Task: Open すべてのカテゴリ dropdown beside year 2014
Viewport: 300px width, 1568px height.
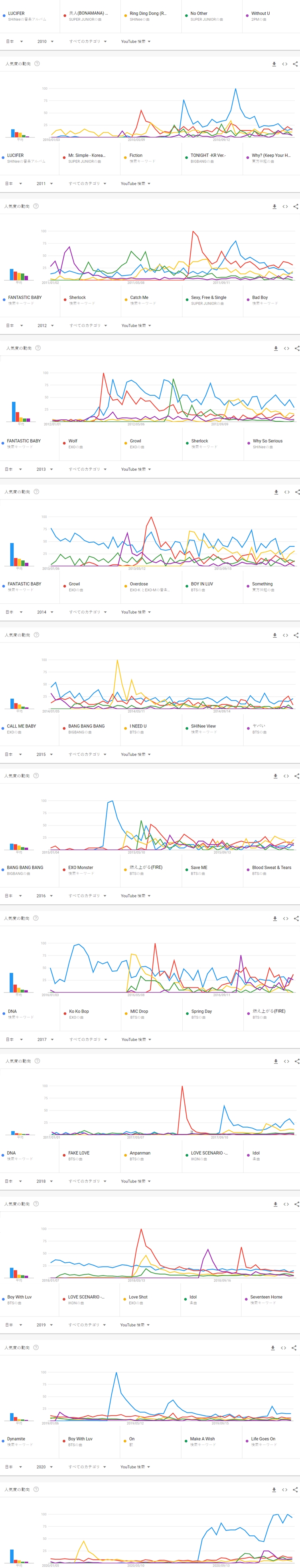Action: (x=88, y=612)
